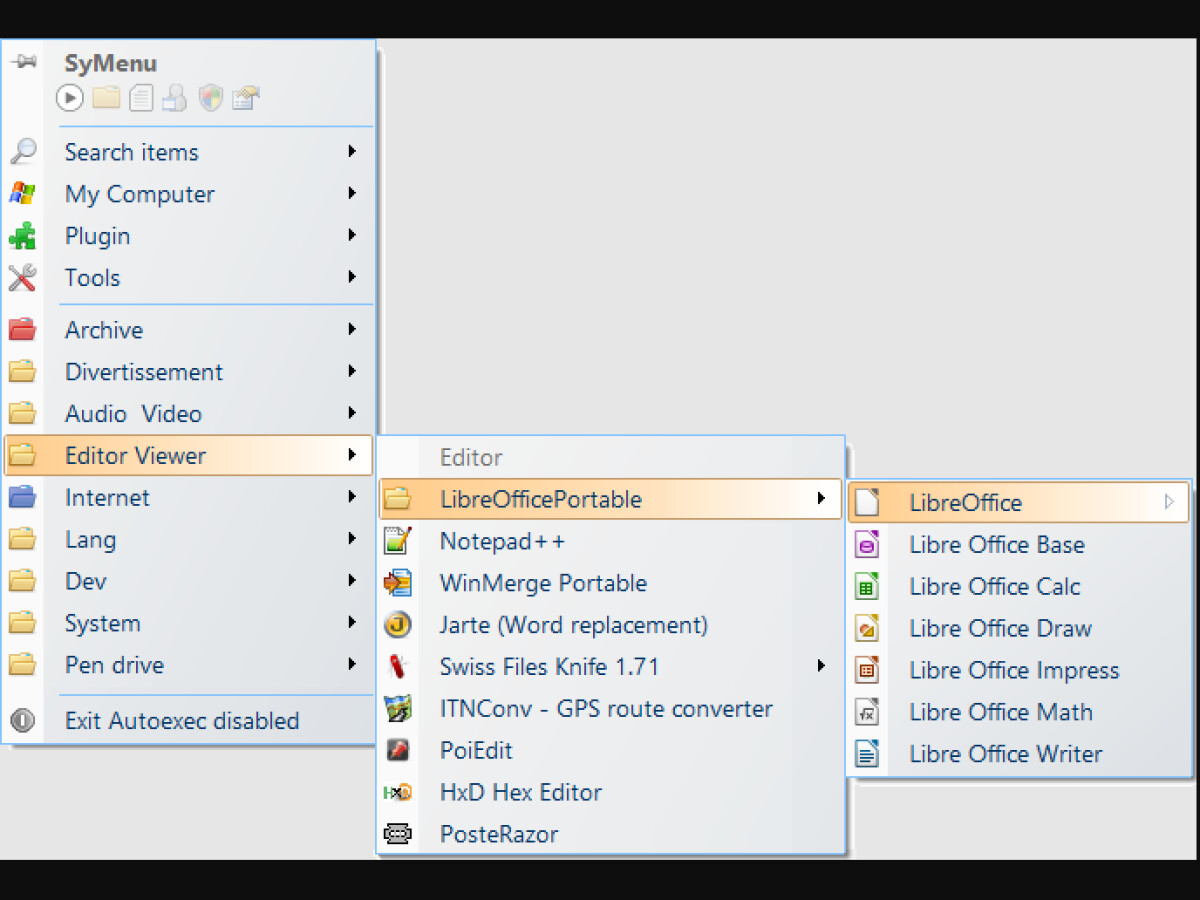
Task: Click the Libre Office Calc spreadsheet icon
Action: [867, 586]
